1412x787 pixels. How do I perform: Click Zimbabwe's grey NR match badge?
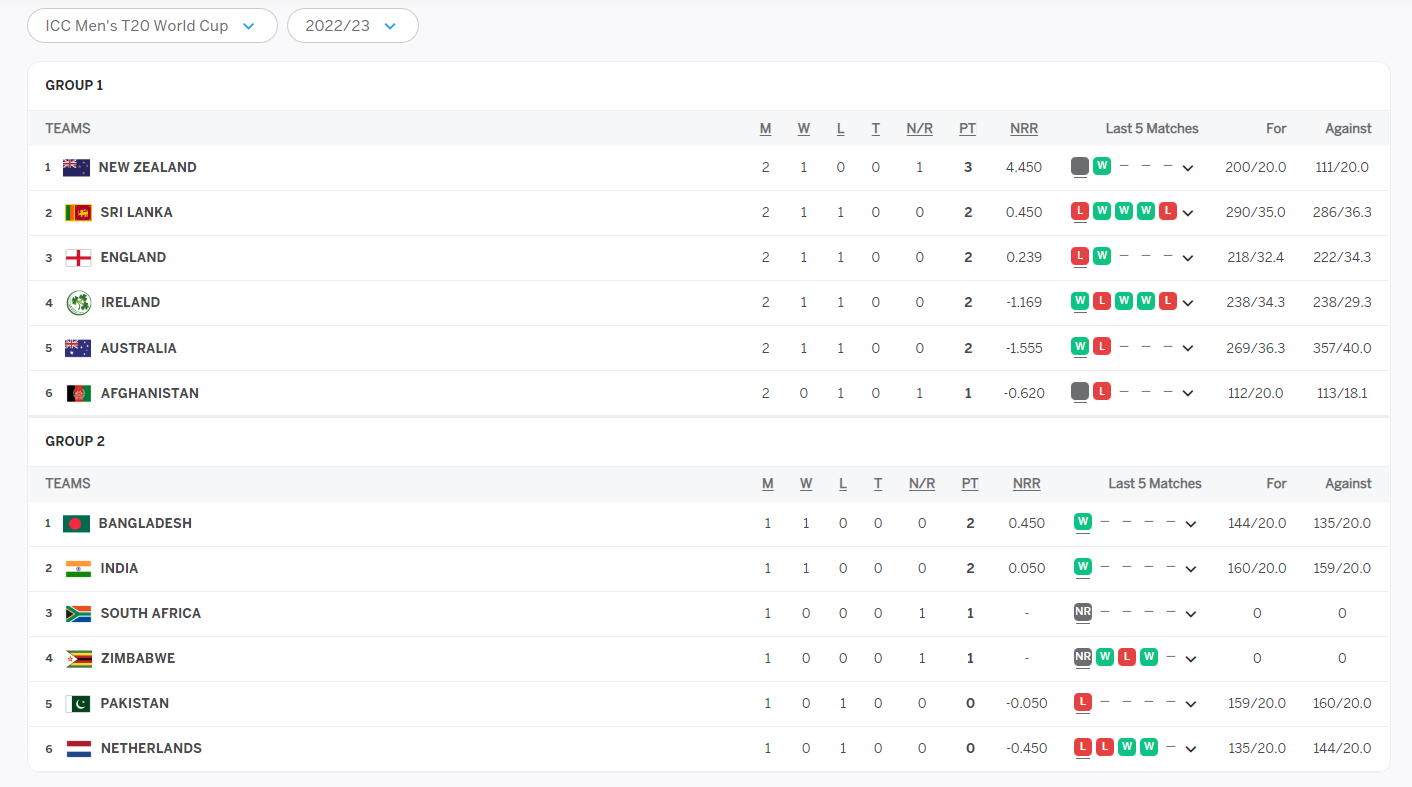[x=1082, y=657]
